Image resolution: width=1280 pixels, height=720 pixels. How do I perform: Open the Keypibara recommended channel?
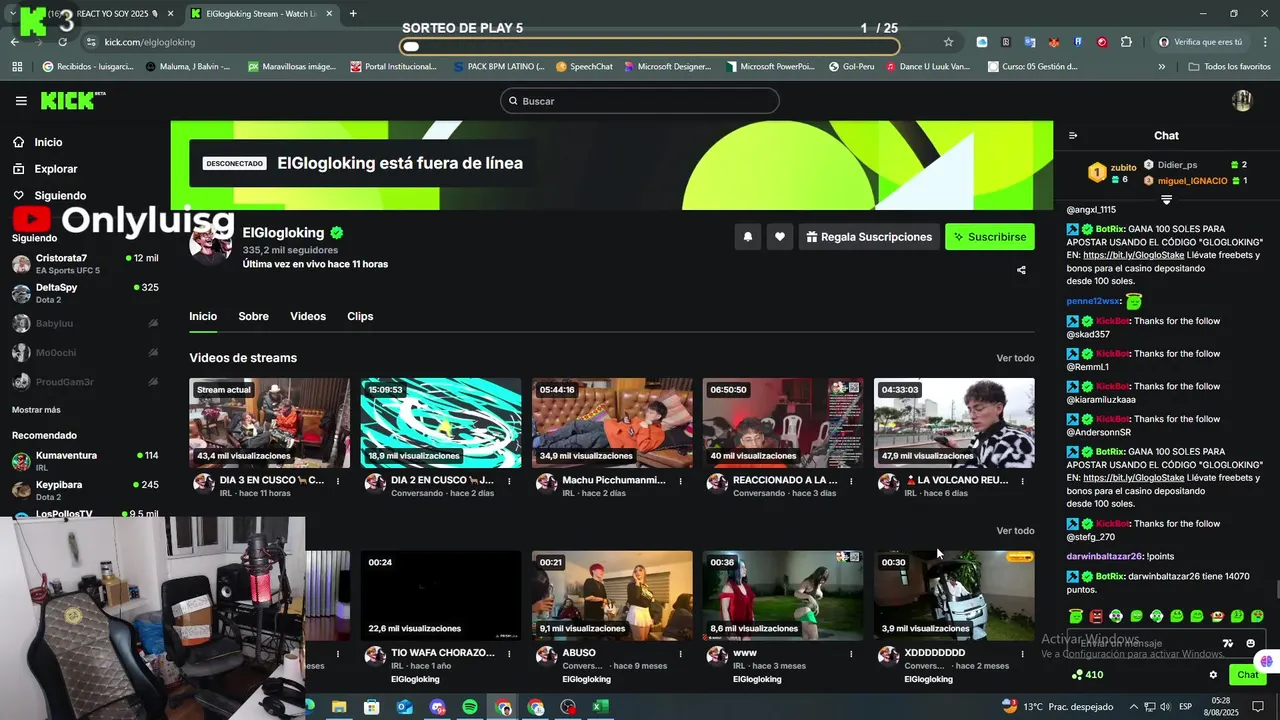(85, 490)
